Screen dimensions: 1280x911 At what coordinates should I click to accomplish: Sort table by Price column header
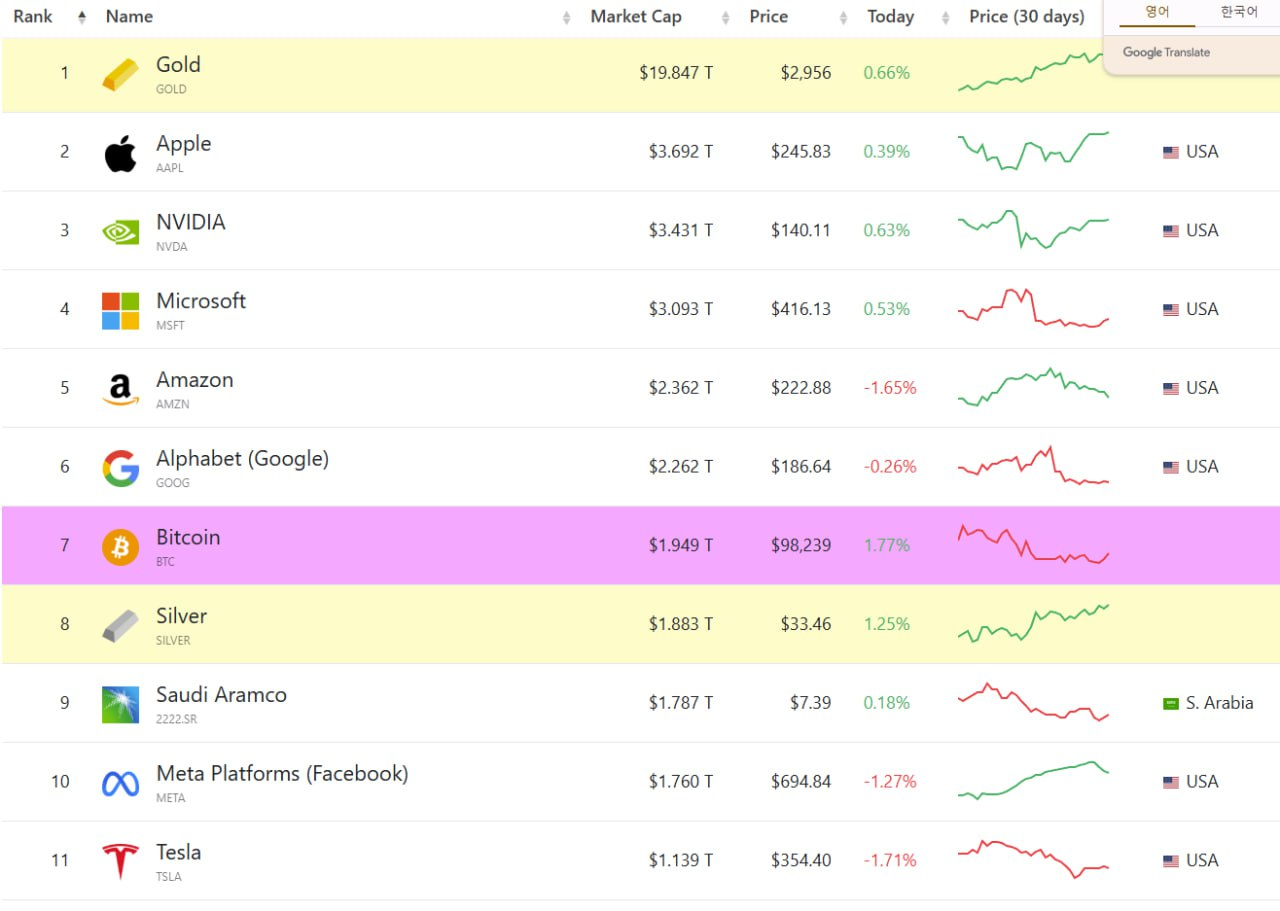(768, 17)
